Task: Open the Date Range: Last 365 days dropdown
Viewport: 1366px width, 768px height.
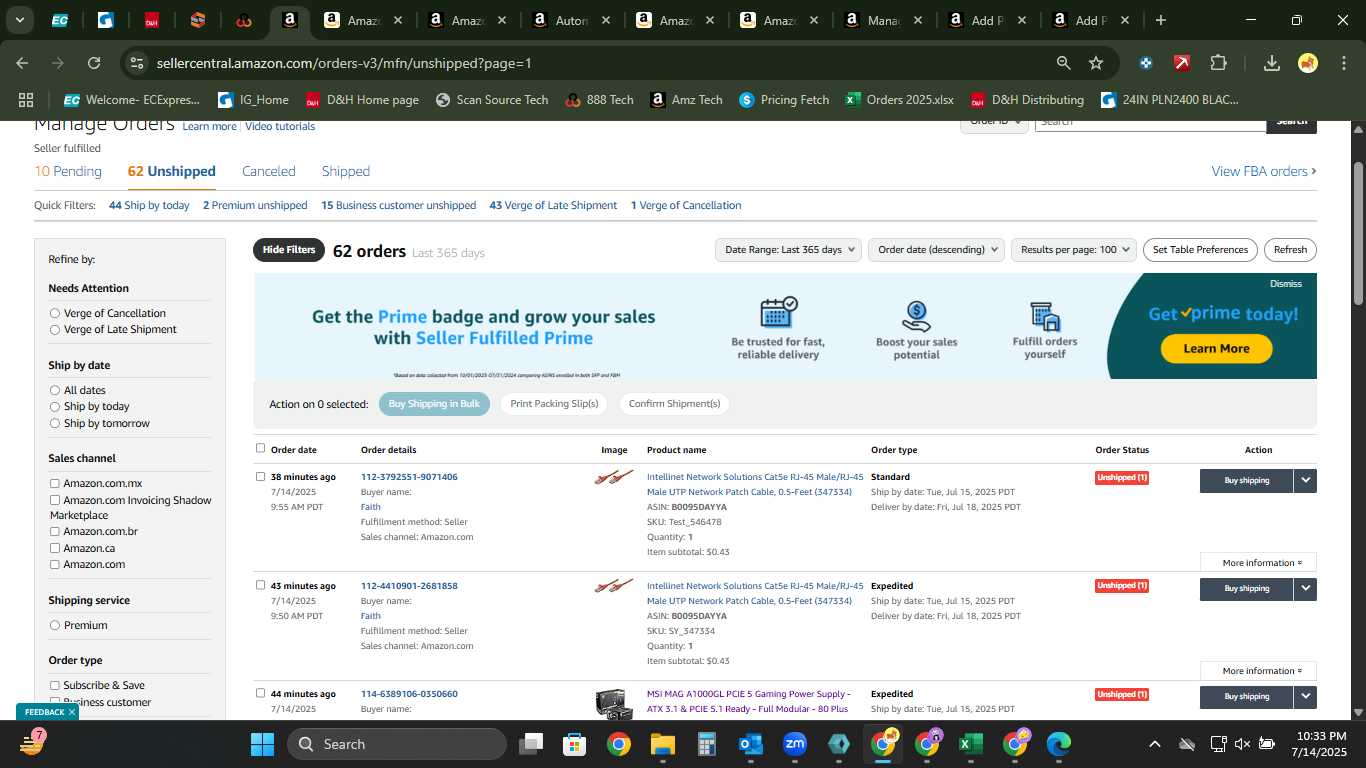Action: 790,250
